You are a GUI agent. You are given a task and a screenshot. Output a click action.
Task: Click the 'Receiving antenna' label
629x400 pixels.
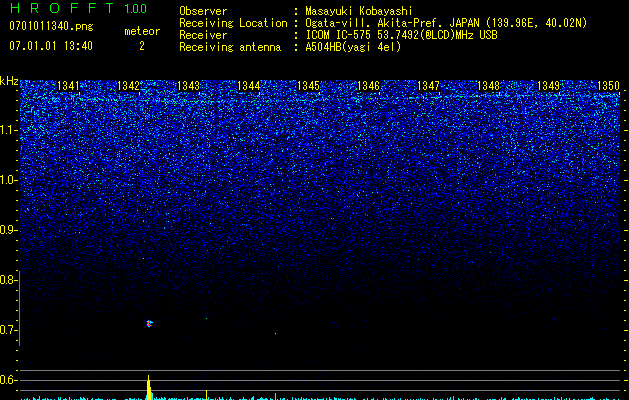click(x=230, y=47)
